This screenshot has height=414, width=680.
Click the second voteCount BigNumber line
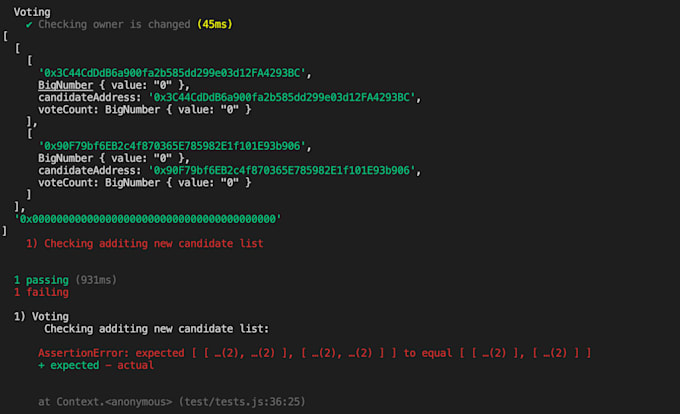pyautogui.click(x=145, y=183)
